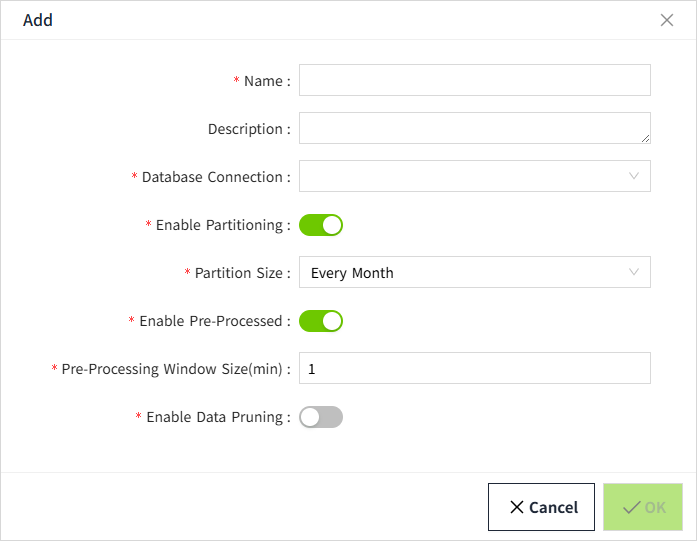Click the "Database Connection" label text
Screen dimensions: 697x541
point(212,177)
